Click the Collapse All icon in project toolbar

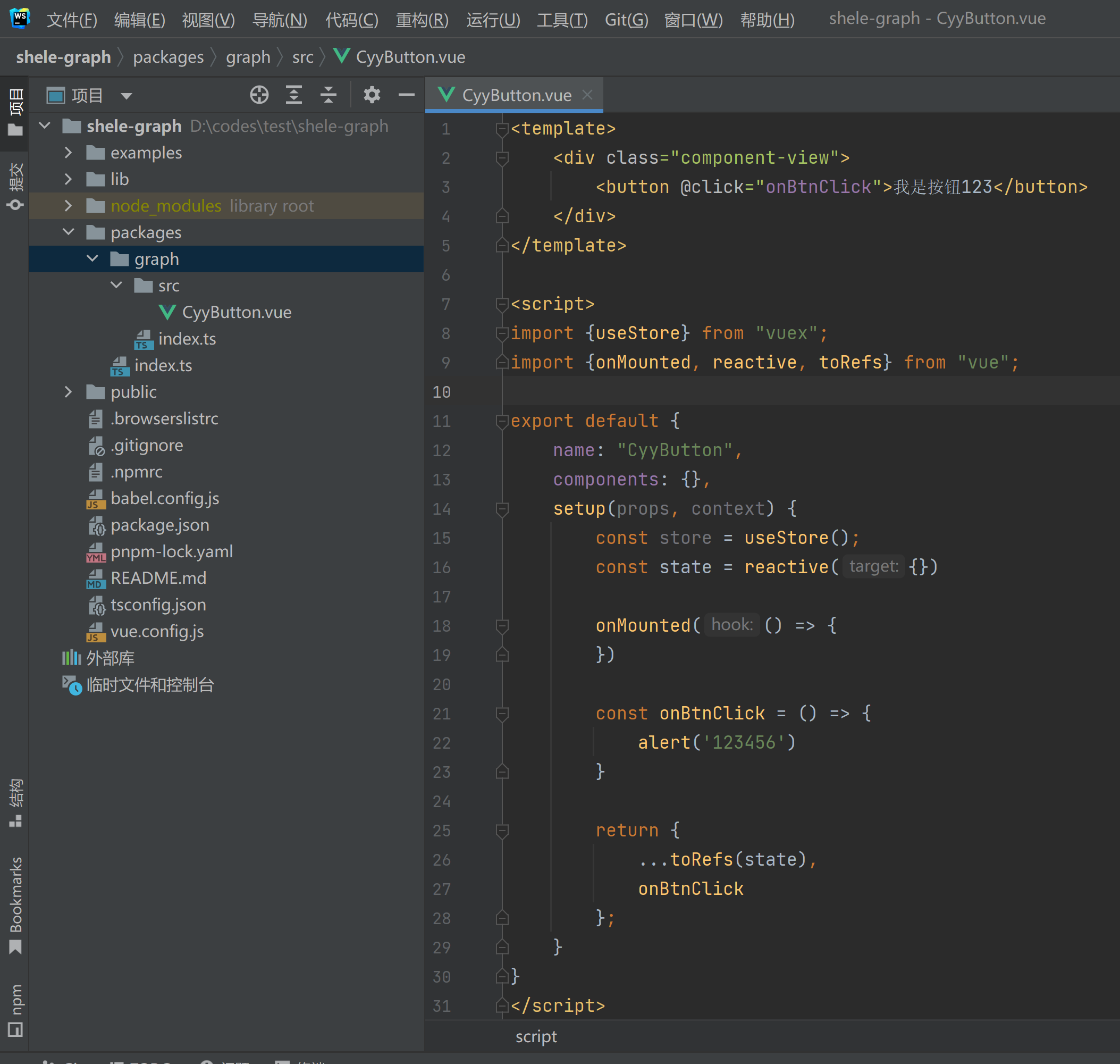[329, 95]
